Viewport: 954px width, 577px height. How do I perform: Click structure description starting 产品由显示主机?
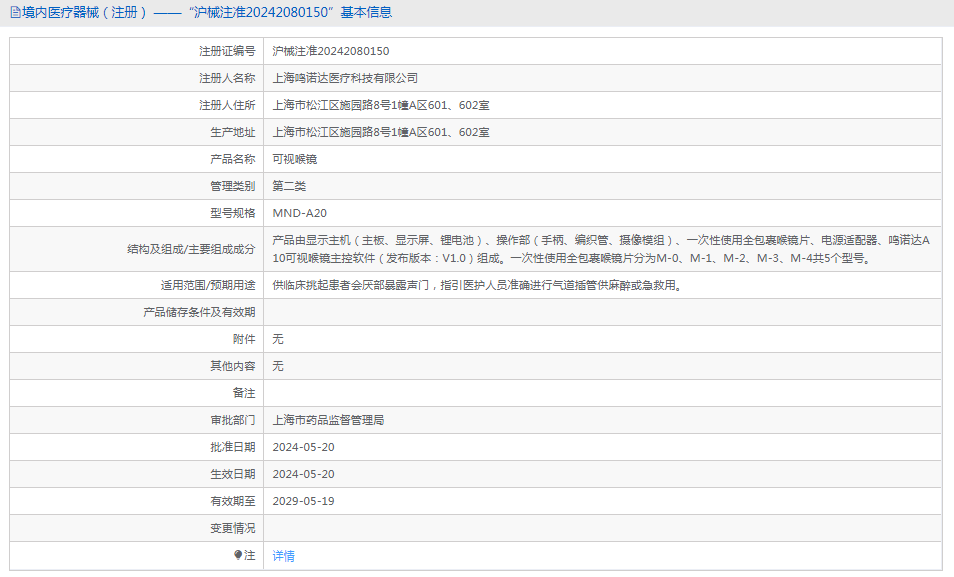point(601,249)
